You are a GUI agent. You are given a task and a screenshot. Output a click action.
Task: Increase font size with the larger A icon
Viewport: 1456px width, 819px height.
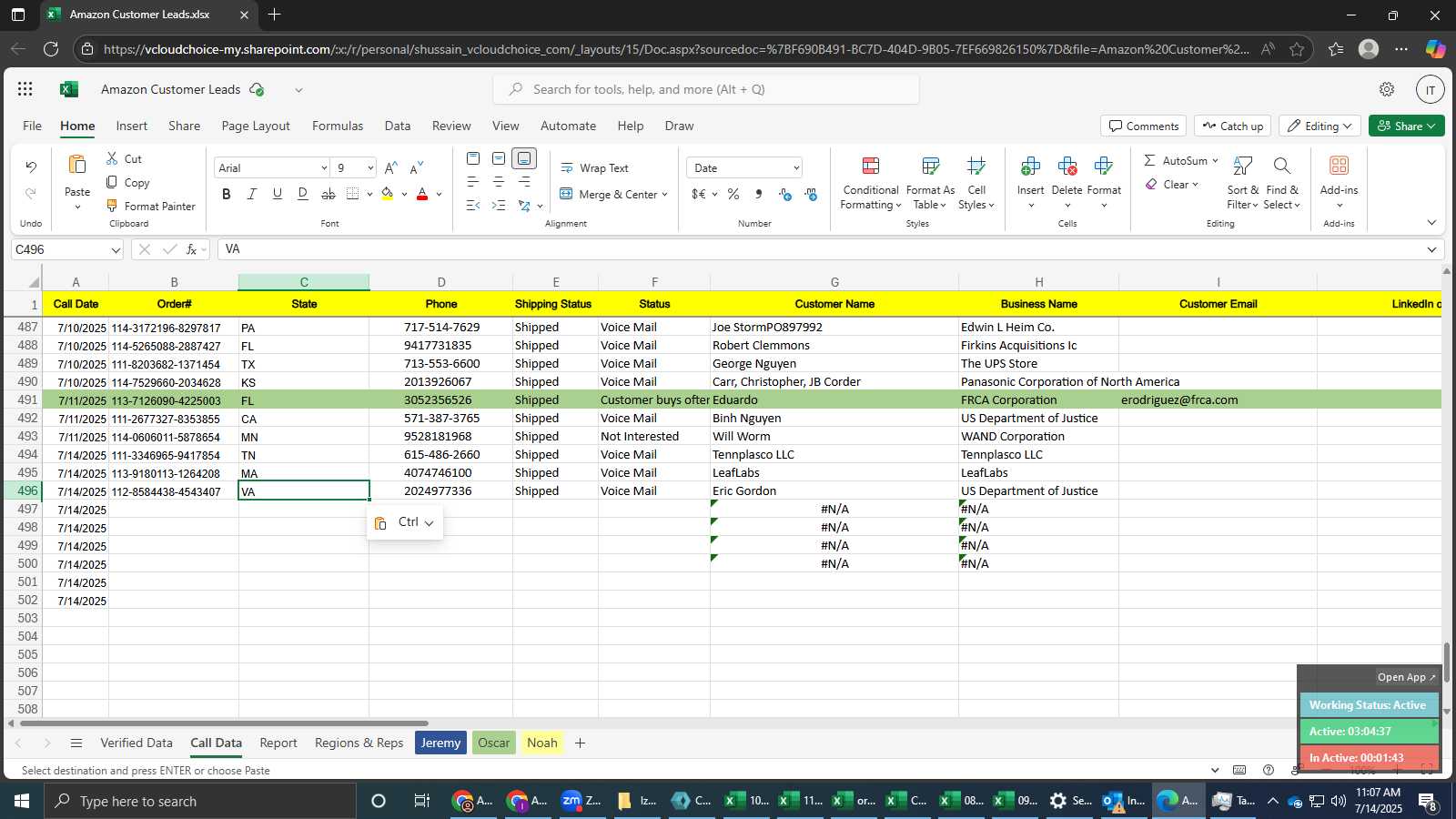390,167
